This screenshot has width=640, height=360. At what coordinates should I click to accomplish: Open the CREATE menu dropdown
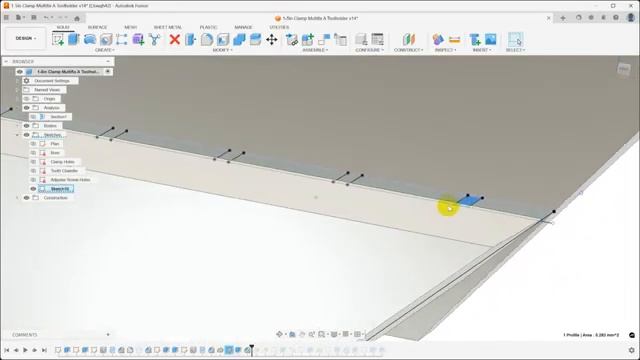click(x=104, y=50)
